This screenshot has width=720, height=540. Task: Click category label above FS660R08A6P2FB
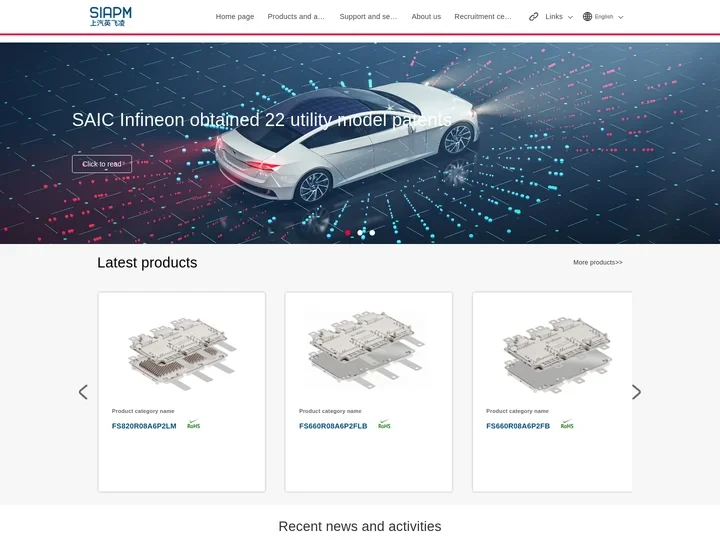point(518,411)
